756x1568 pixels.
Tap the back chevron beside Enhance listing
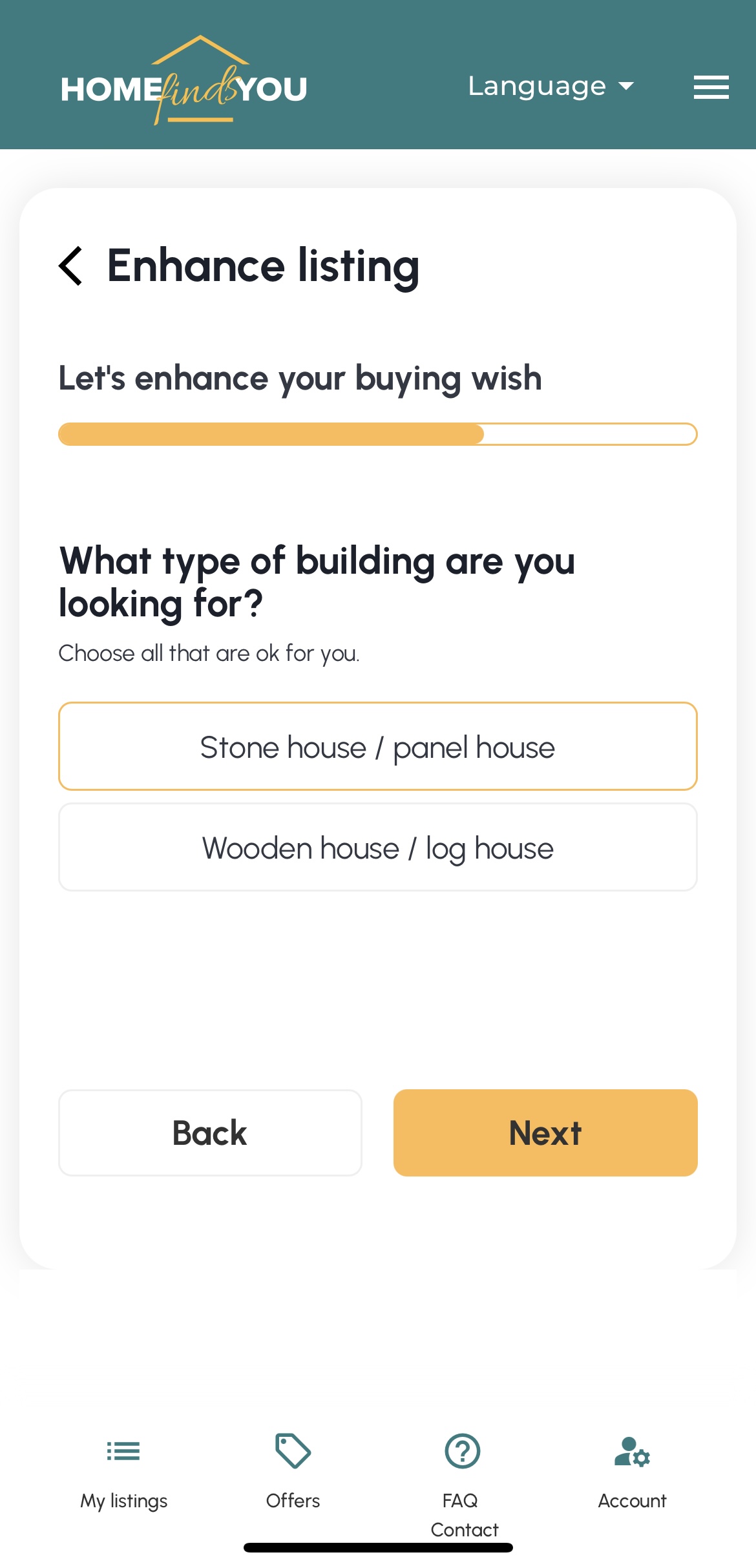coord(71,266)
